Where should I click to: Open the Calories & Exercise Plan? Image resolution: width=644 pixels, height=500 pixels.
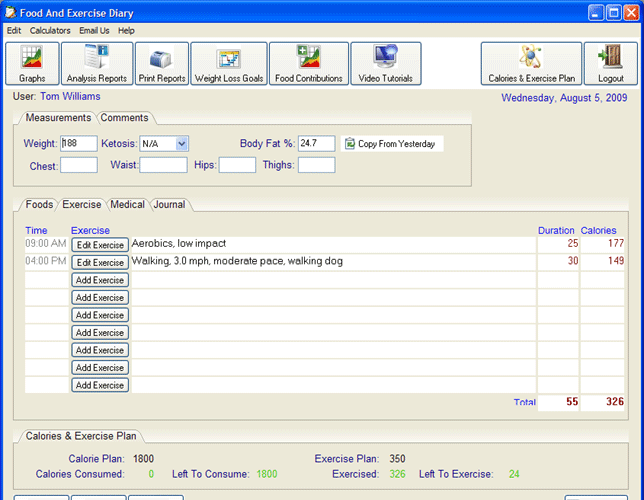[x=531, y=63]
